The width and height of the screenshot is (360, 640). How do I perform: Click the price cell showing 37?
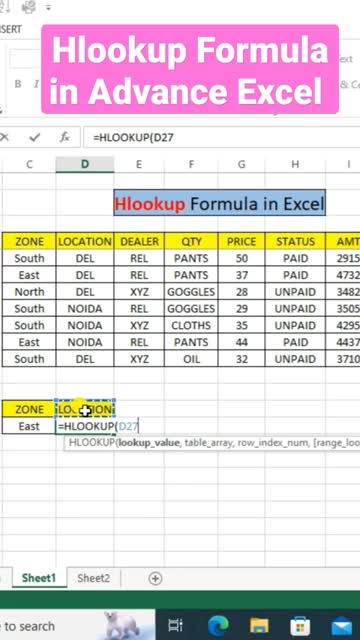(242, 275)
